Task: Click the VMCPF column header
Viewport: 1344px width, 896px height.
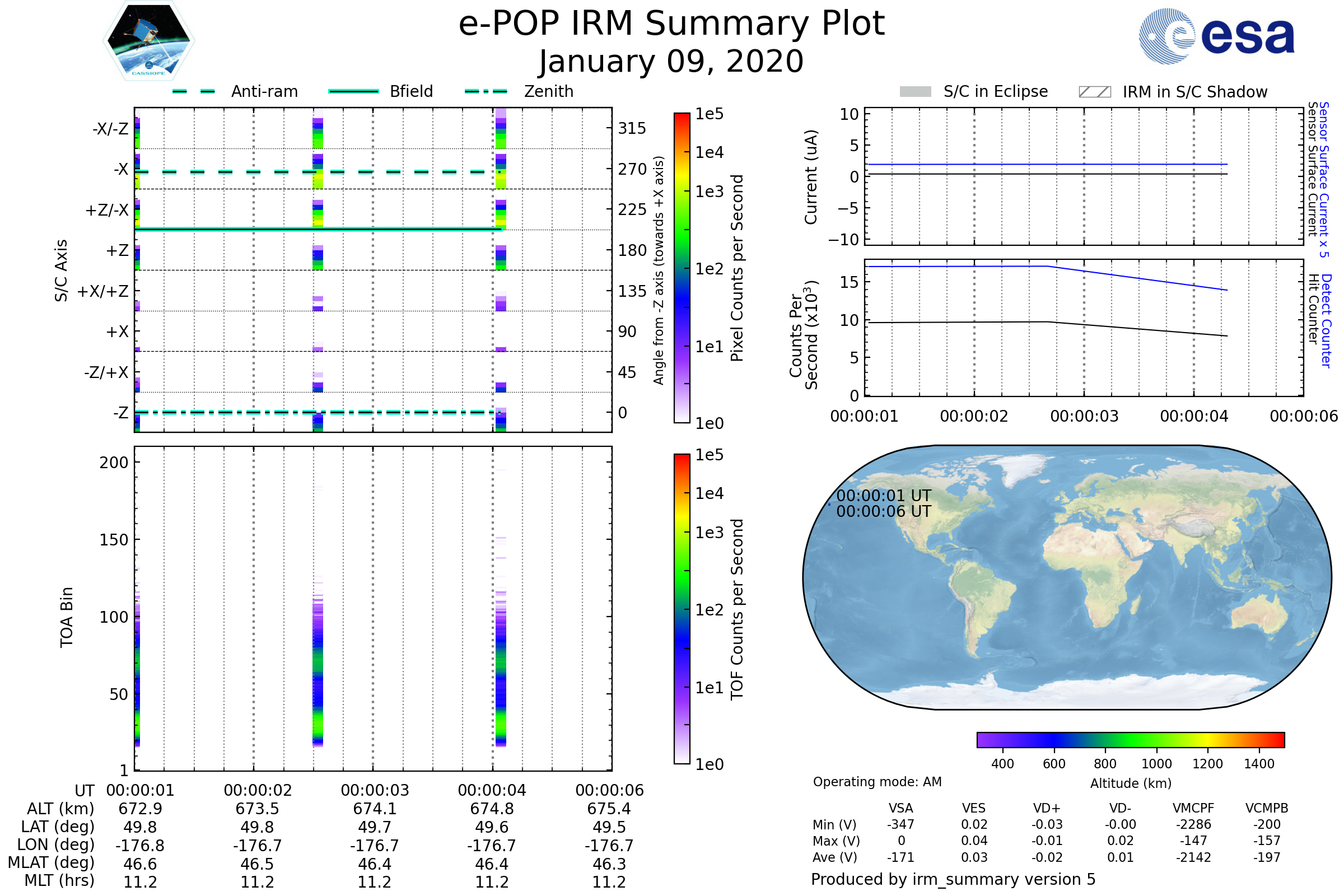Action: point(1193,808)
